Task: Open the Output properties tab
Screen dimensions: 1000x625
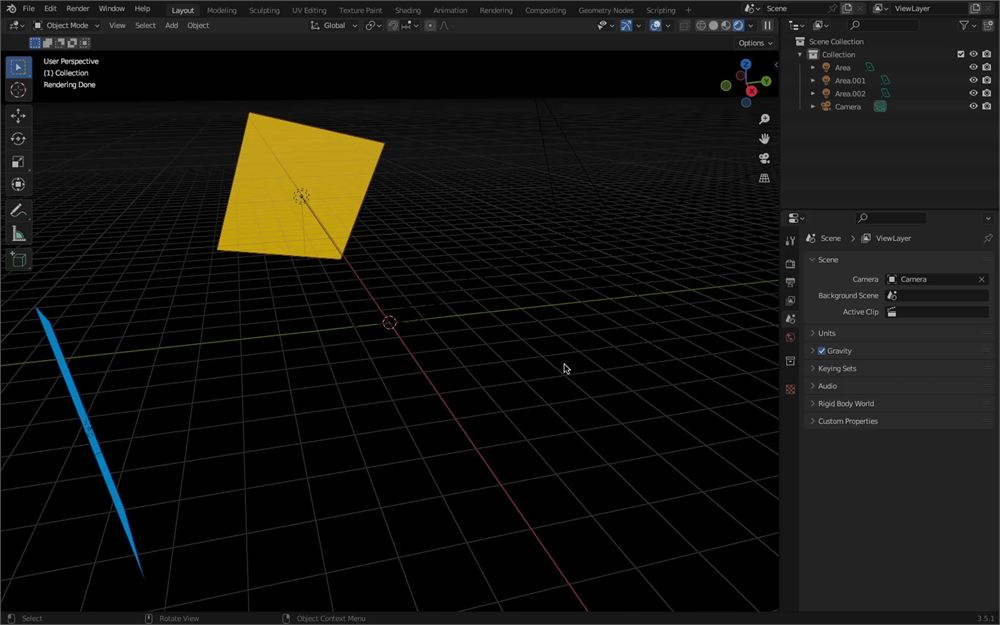Action: click(790, 282)
